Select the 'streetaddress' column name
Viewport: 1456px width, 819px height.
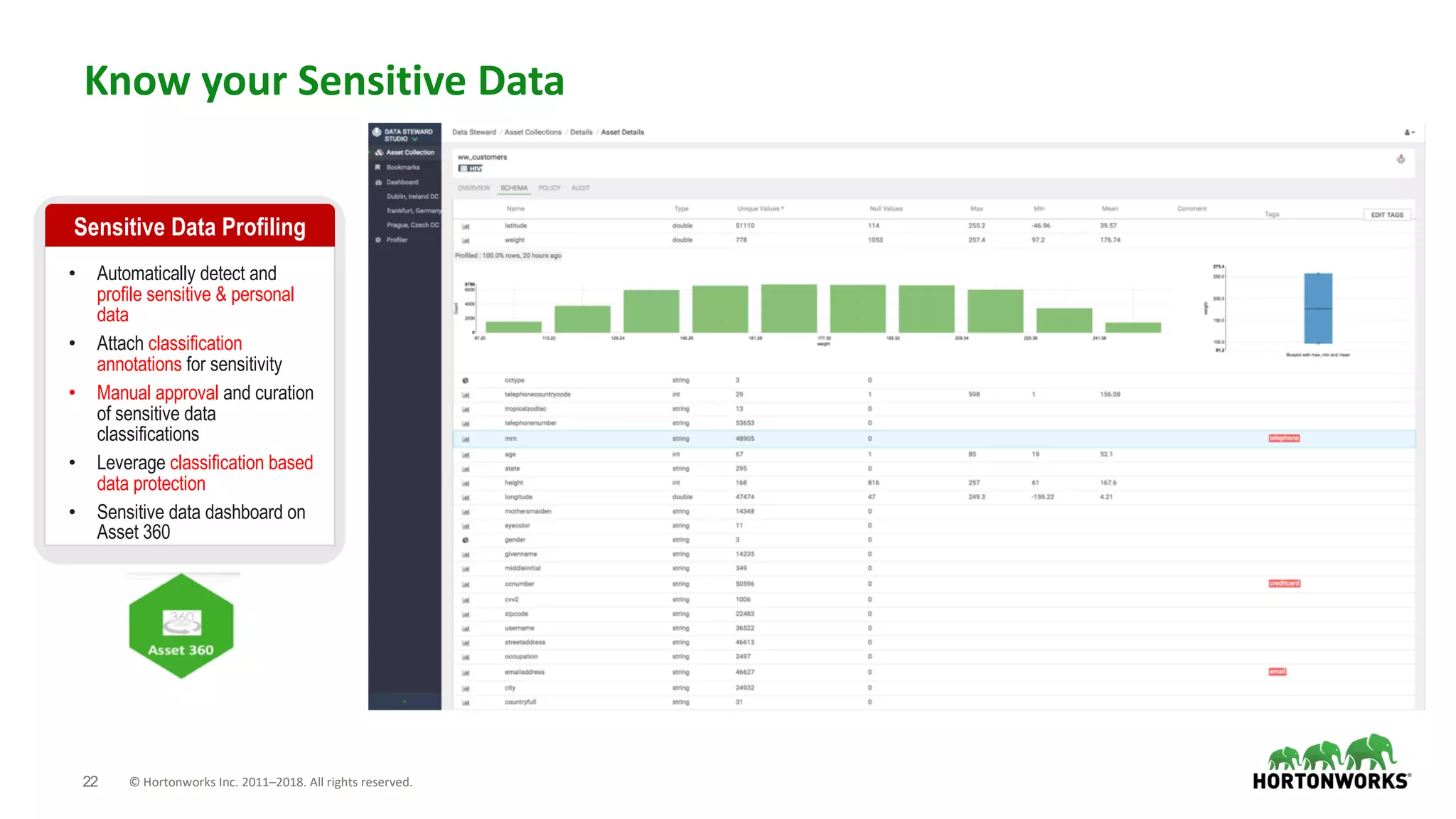525,642
